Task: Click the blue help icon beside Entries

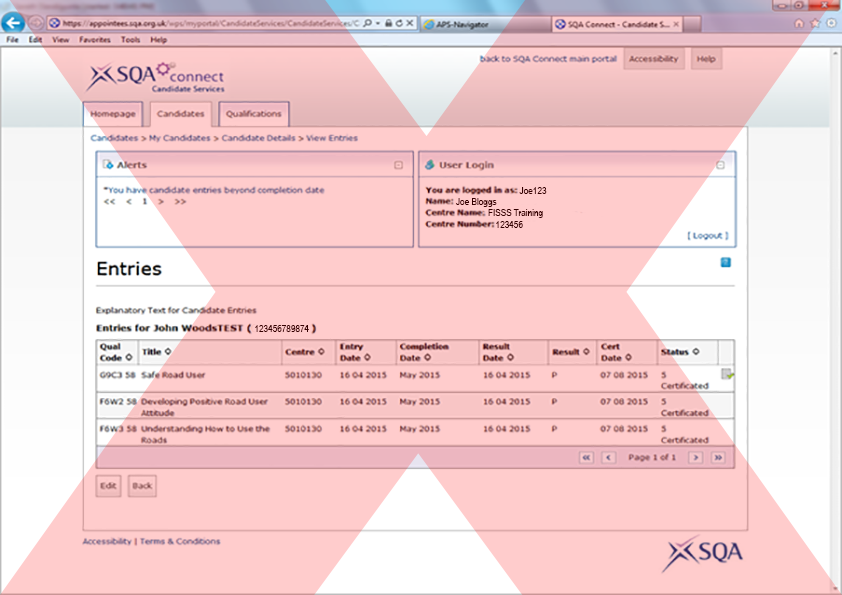Action: (x=725, y=262)
